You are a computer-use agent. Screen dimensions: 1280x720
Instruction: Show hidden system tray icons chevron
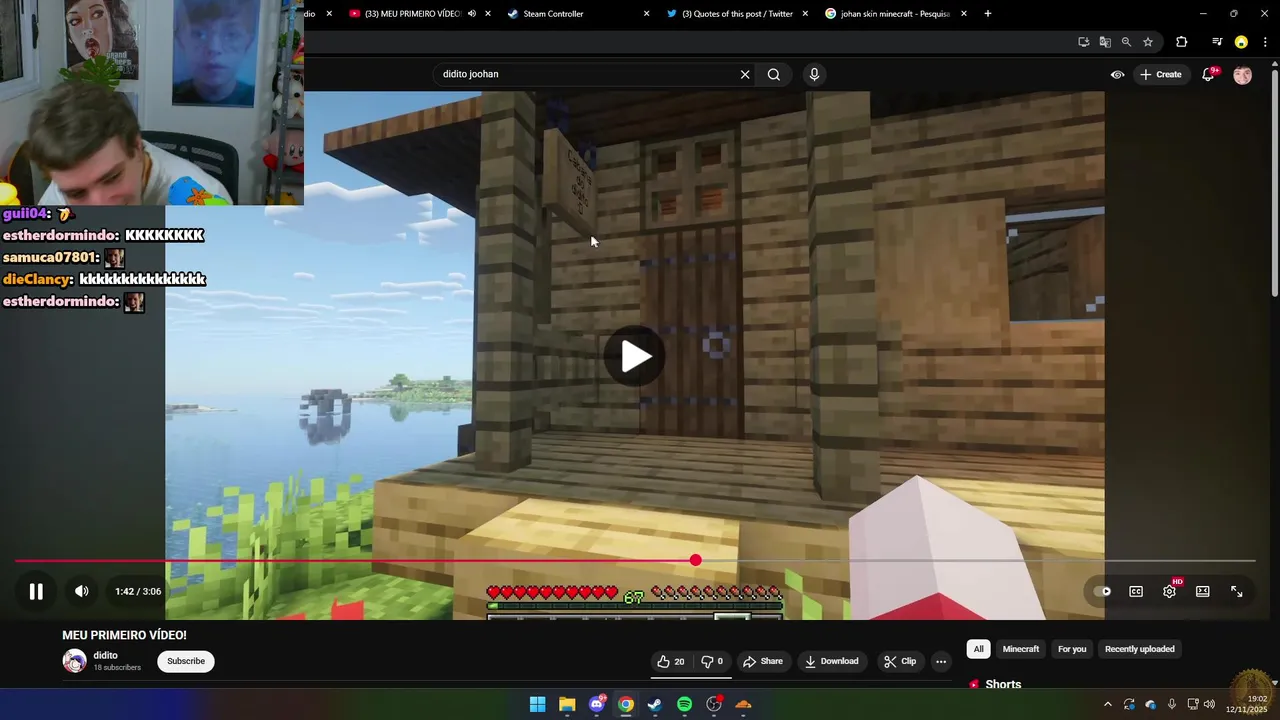point(1107,704)
